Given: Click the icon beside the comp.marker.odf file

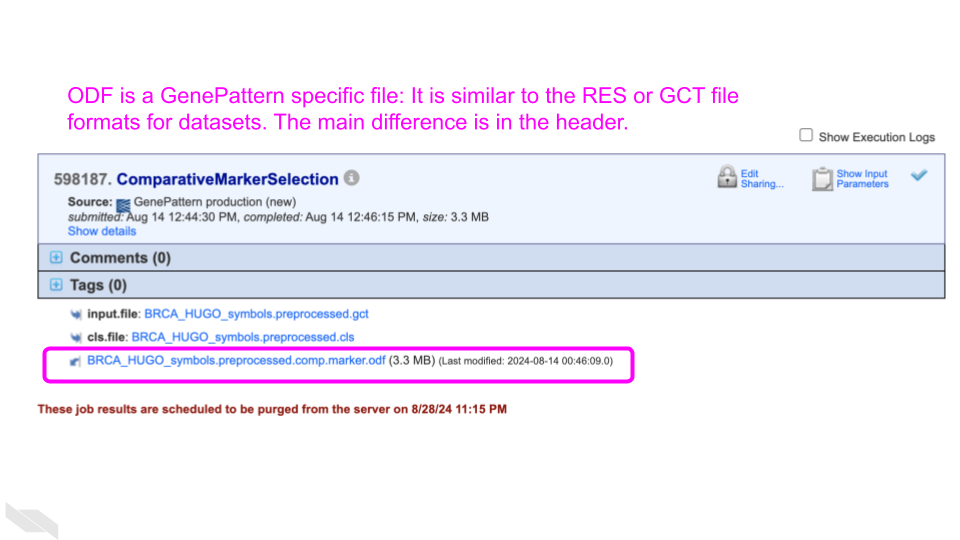Looking at the screenshot, I should 75,361.
